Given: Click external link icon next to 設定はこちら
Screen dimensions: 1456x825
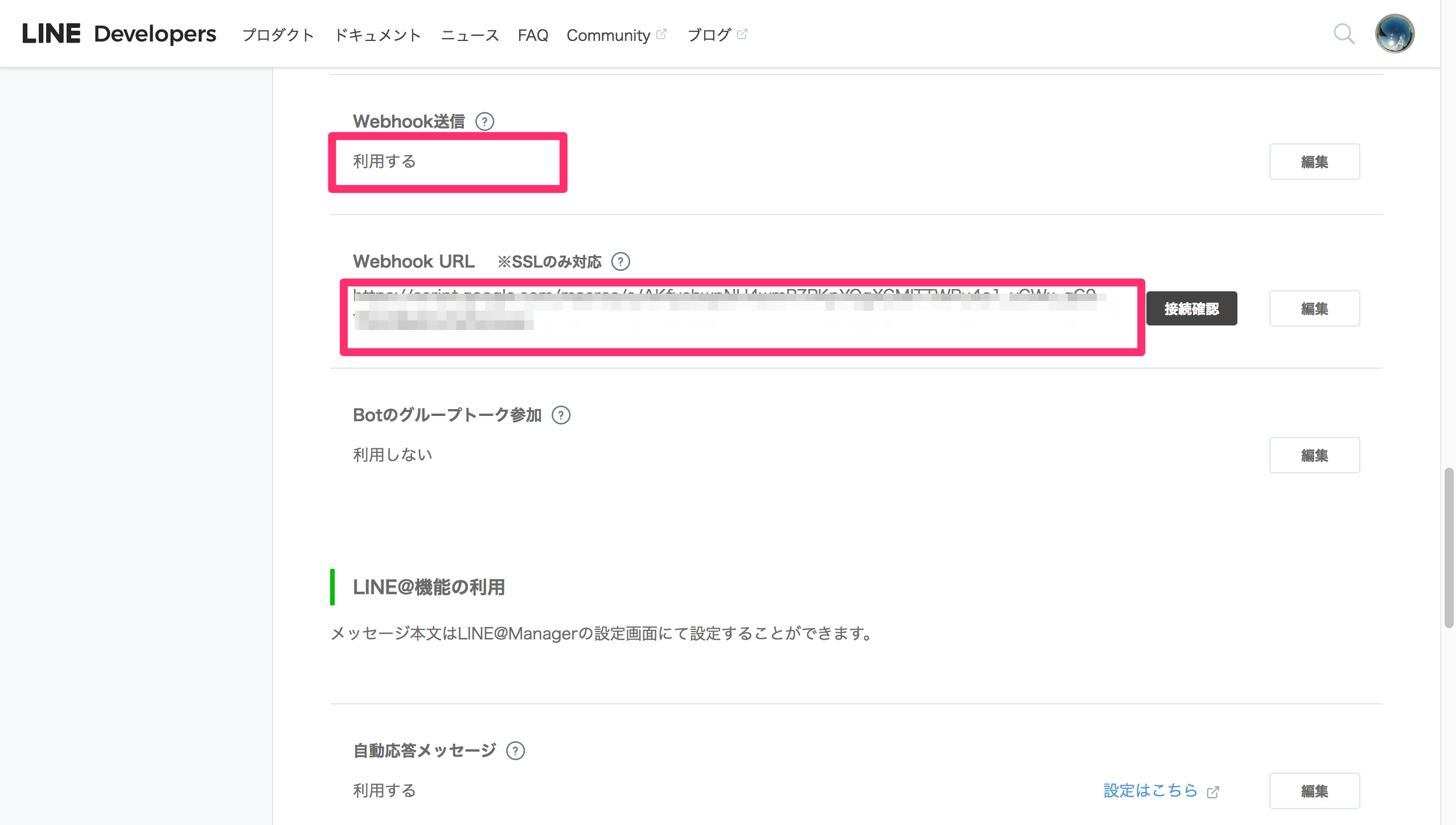Looking at the screenshot, I should pos(1213,791).
